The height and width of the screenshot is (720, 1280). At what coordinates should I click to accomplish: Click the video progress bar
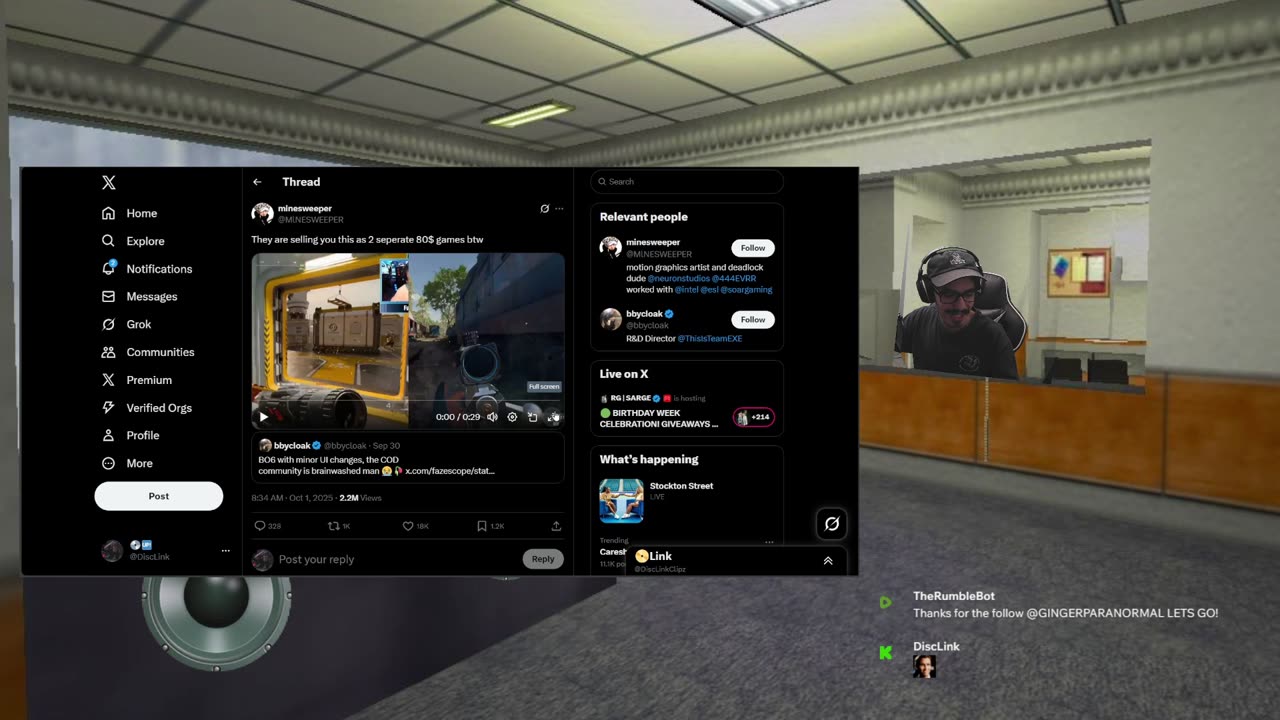(408, 402)
